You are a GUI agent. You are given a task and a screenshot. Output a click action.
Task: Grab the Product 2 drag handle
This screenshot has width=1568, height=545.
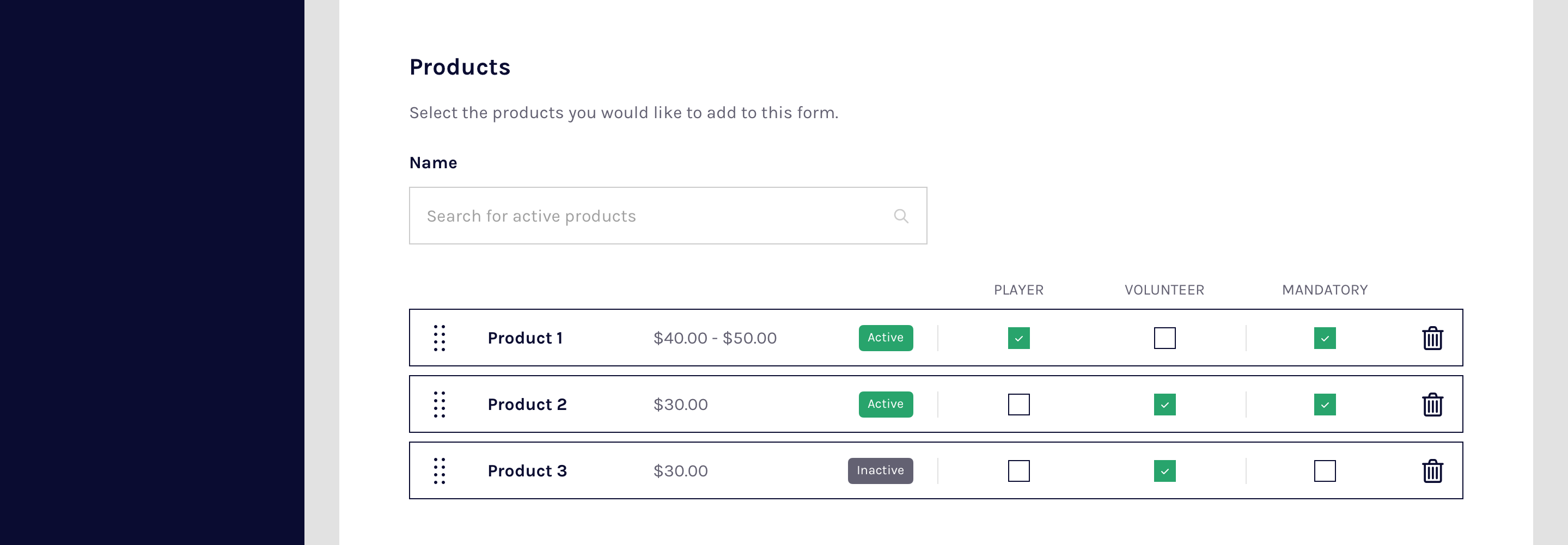[440, 405]
